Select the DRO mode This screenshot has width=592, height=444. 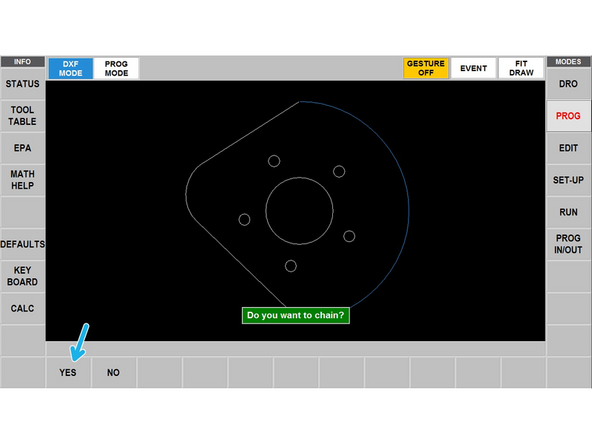pos(568,83)
